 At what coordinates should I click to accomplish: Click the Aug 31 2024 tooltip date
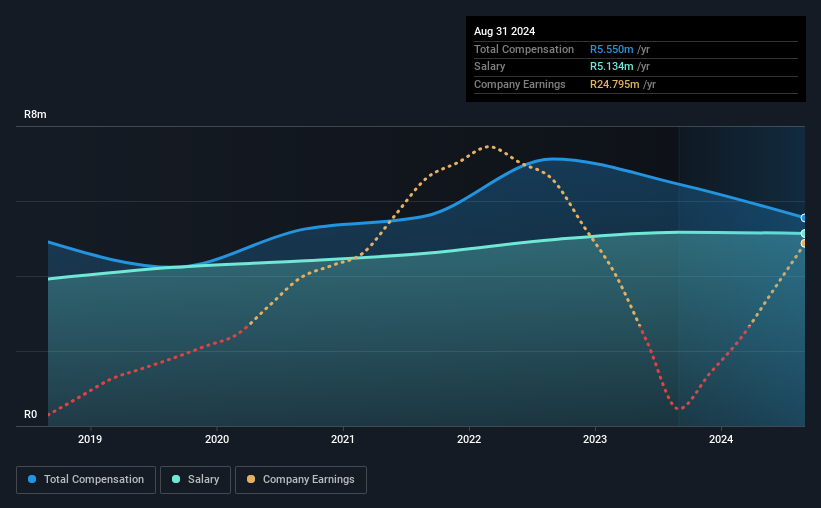pyautogui.click(x=504, y=31)
